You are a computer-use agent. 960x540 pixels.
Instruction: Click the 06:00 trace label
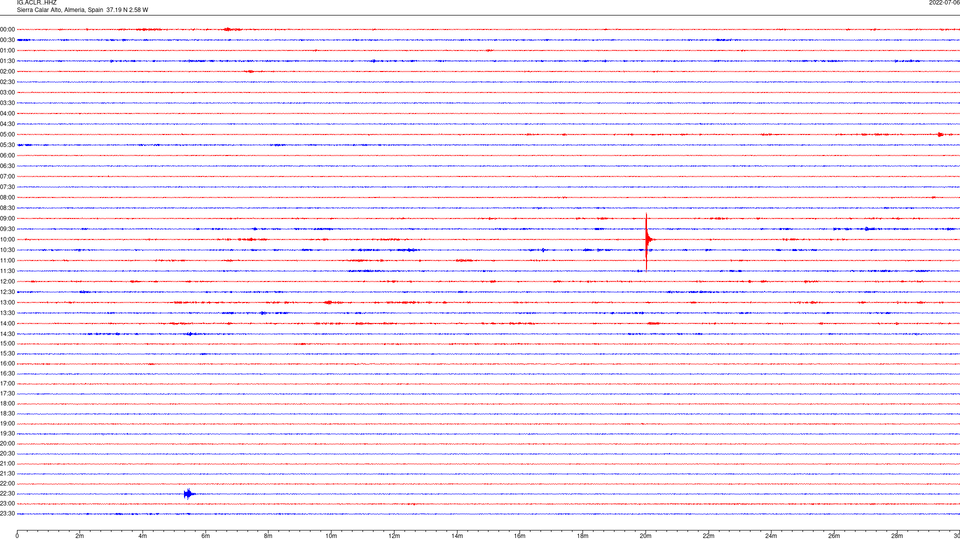[x=7, y=156]
